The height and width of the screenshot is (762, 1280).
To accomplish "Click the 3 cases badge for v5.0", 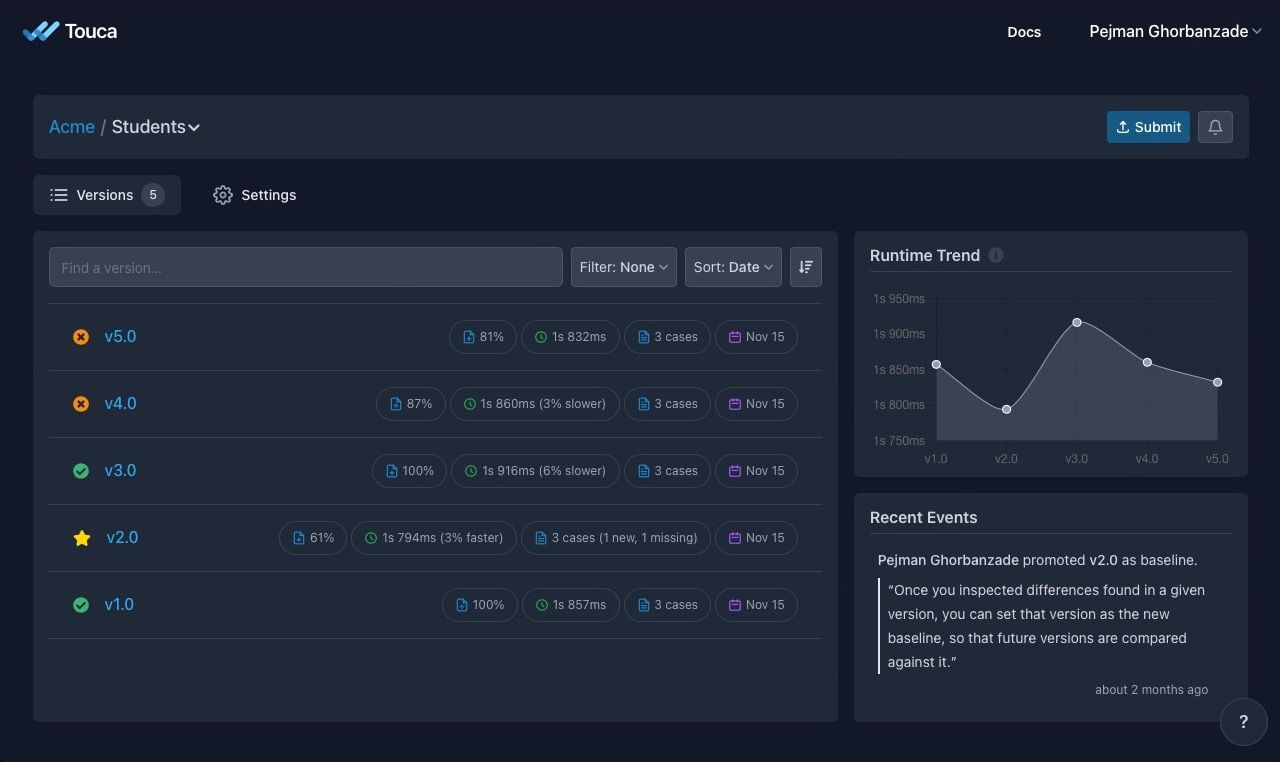I will (x=668, y=337).
